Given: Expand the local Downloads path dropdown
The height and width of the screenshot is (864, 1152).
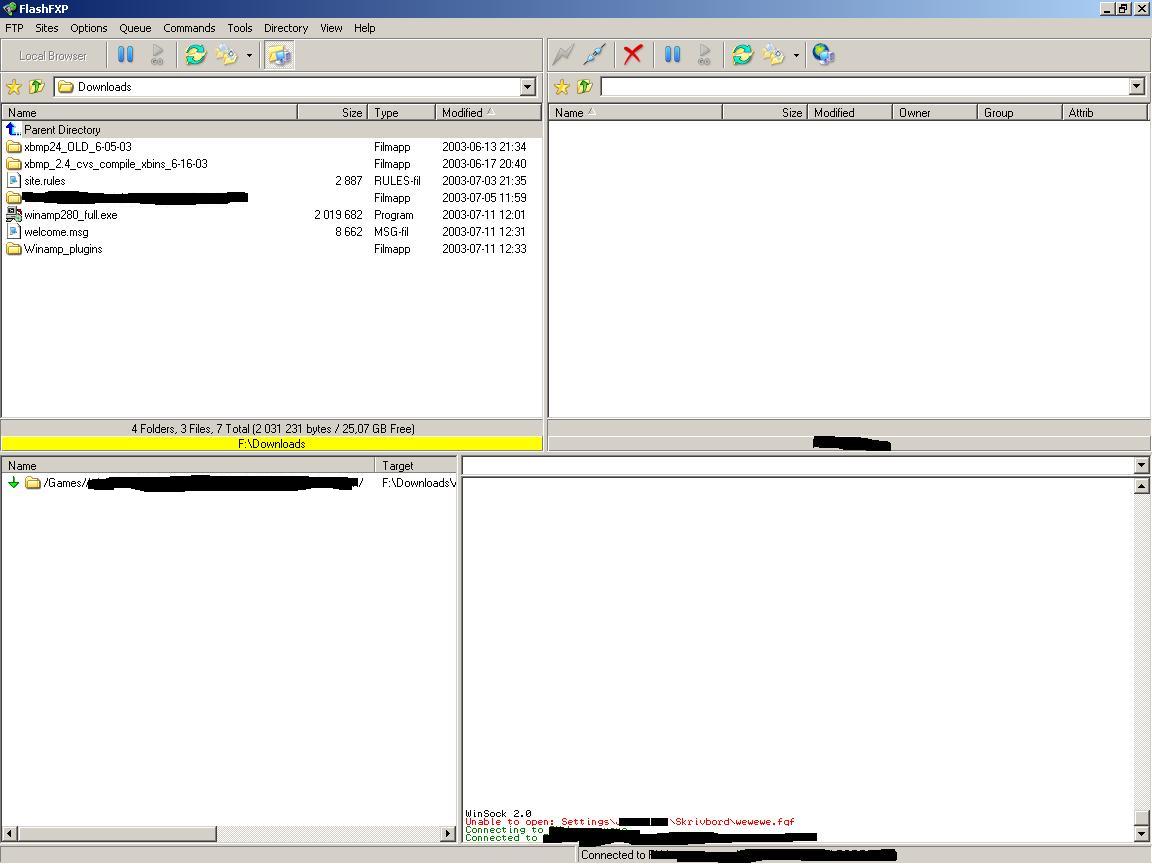Looking at the screenshot, I should tap(527, 87).
